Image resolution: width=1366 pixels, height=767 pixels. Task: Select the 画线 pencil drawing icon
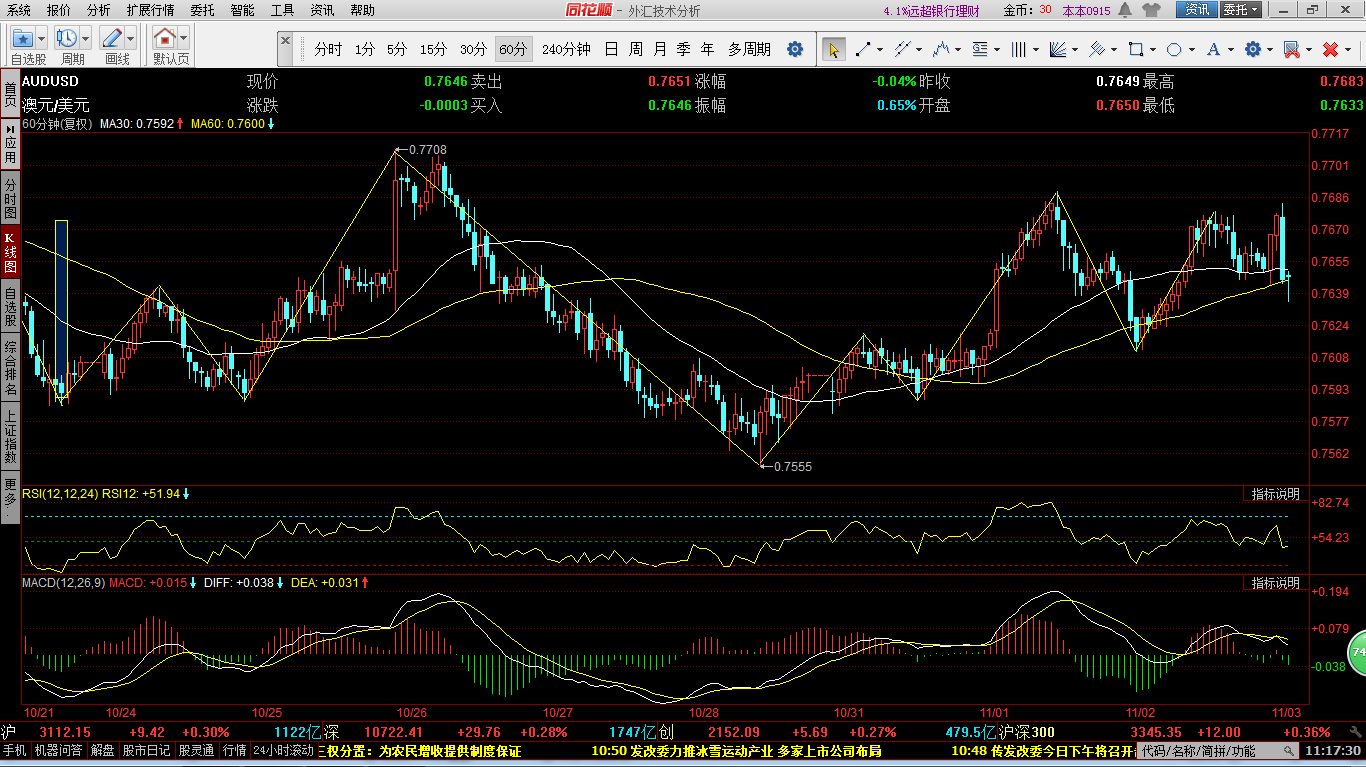click(112, 39)
